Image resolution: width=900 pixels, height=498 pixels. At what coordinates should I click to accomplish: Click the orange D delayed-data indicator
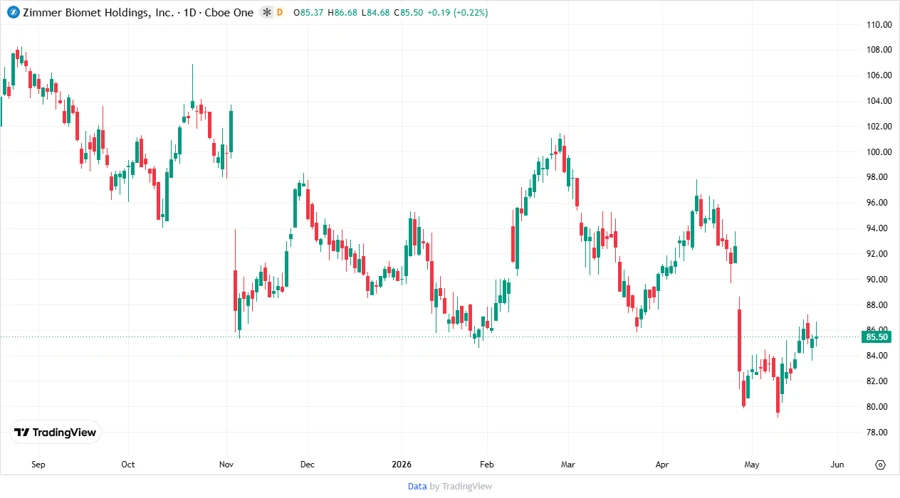click(280, 12)
